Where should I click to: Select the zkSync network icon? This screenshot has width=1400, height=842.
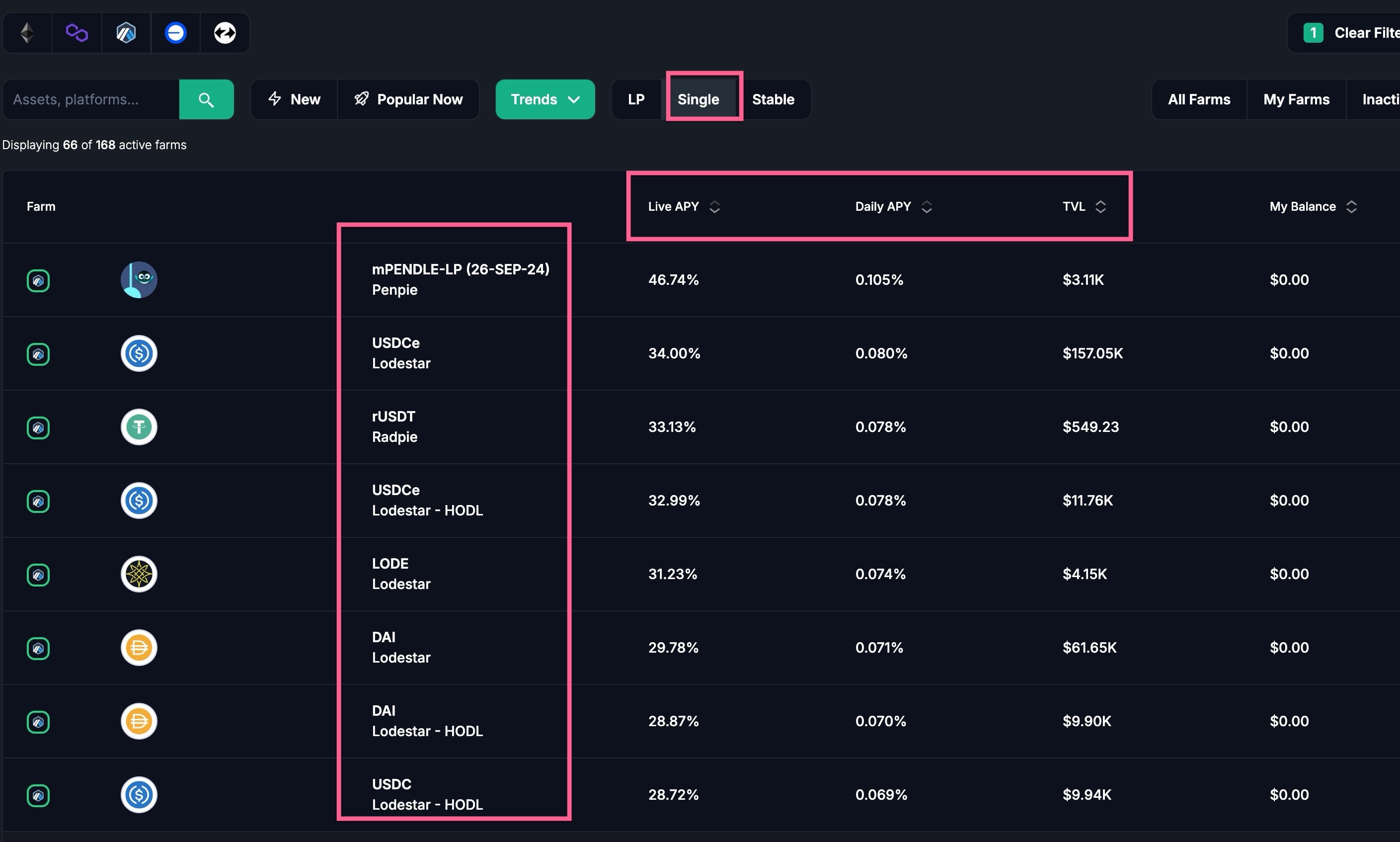tap(225, 33)
